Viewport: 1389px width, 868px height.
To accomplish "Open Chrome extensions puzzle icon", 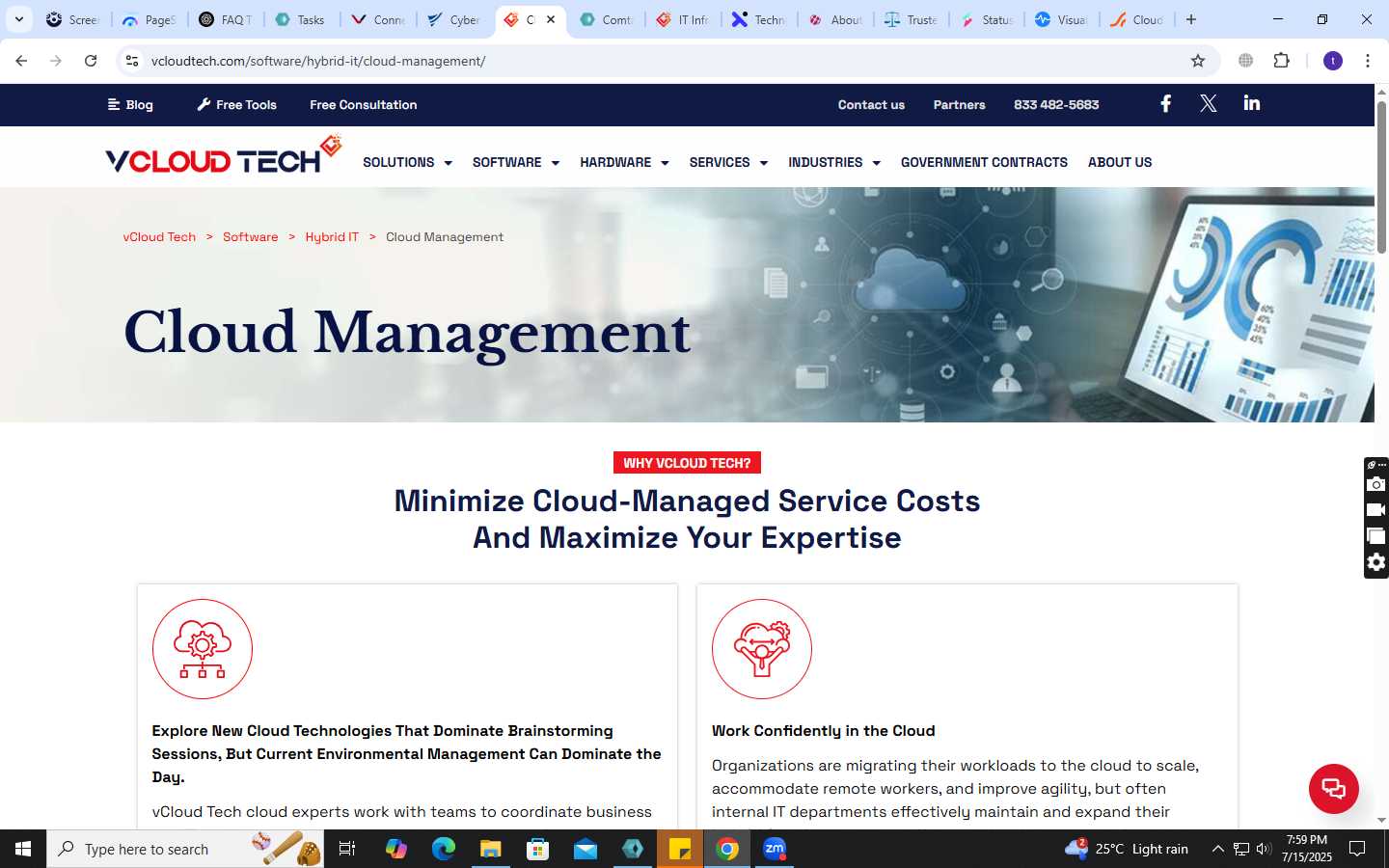I will click(1281, 61).
